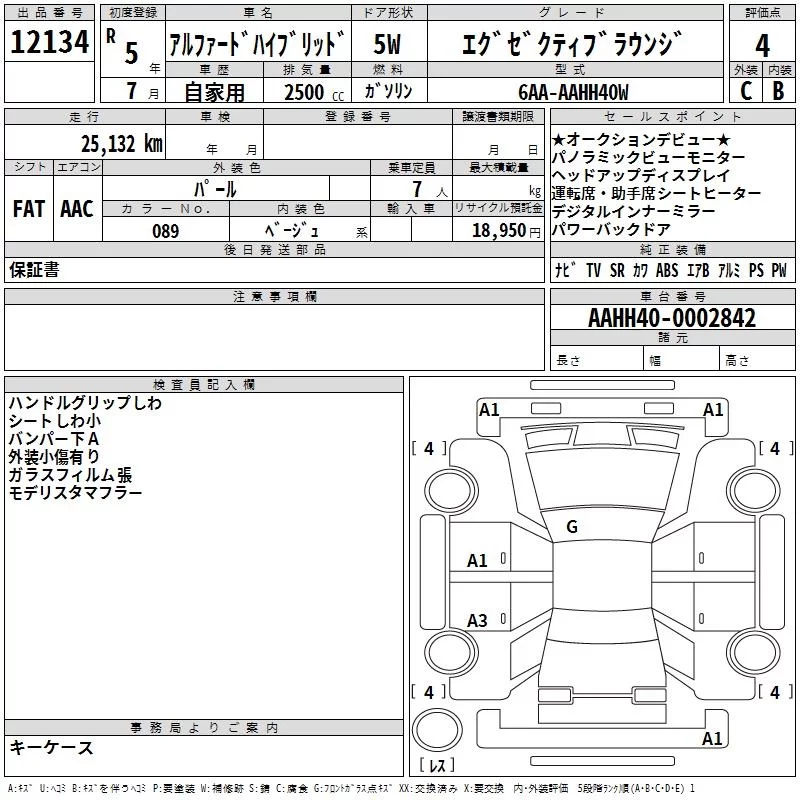The image size is (800, 800).
Task: Click the spare tire circle above レス
Action: tap(437, 730)
